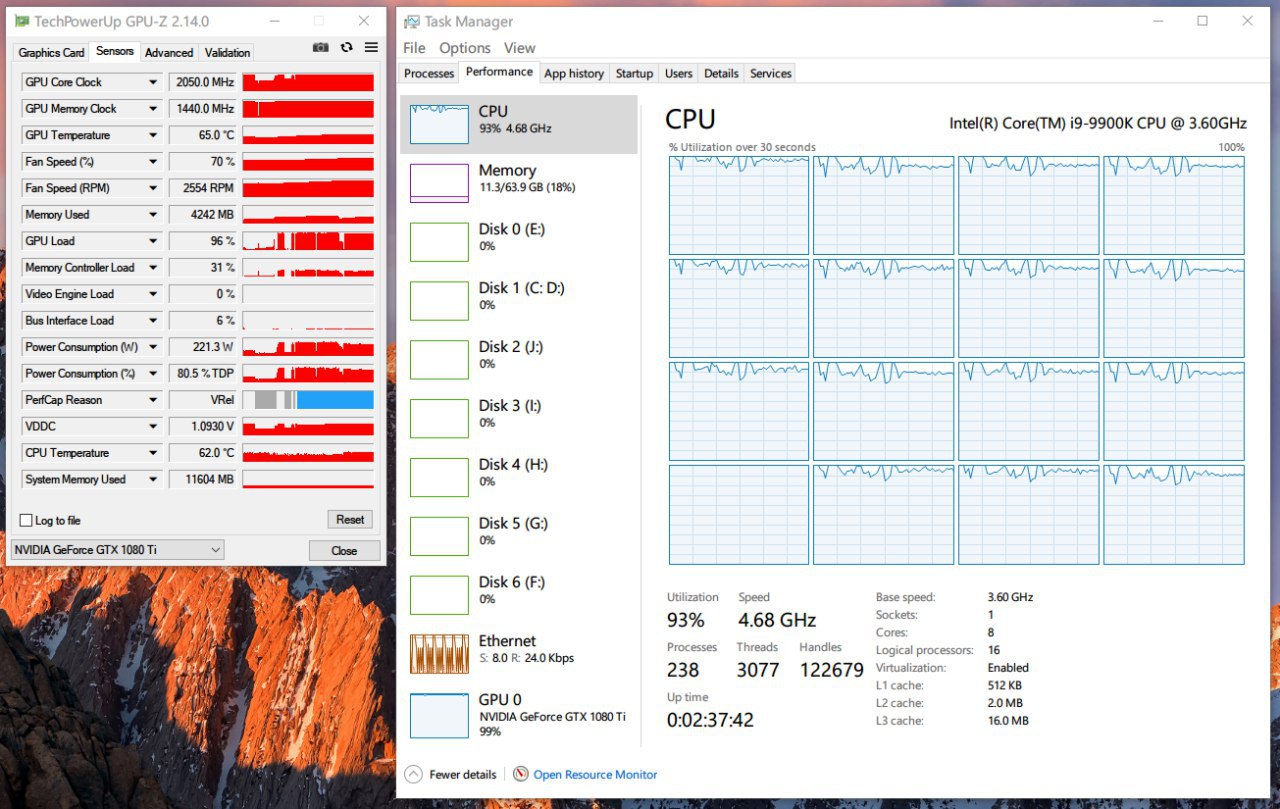Open the Task Manager Processes tab

point(429,73)
